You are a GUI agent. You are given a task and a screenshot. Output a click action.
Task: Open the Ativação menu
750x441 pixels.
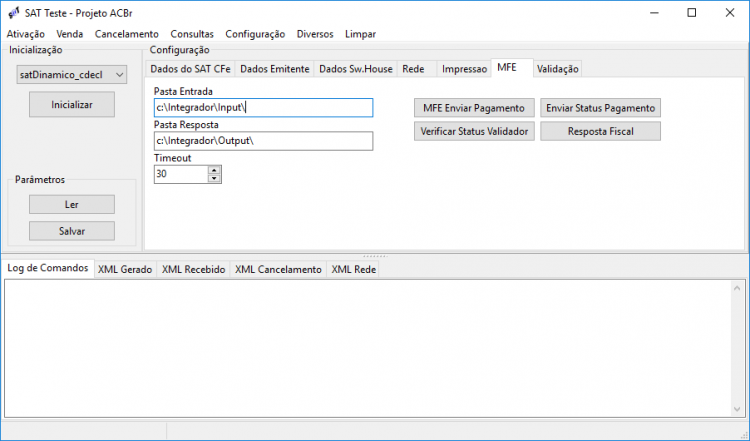click(x=26, y=34)
